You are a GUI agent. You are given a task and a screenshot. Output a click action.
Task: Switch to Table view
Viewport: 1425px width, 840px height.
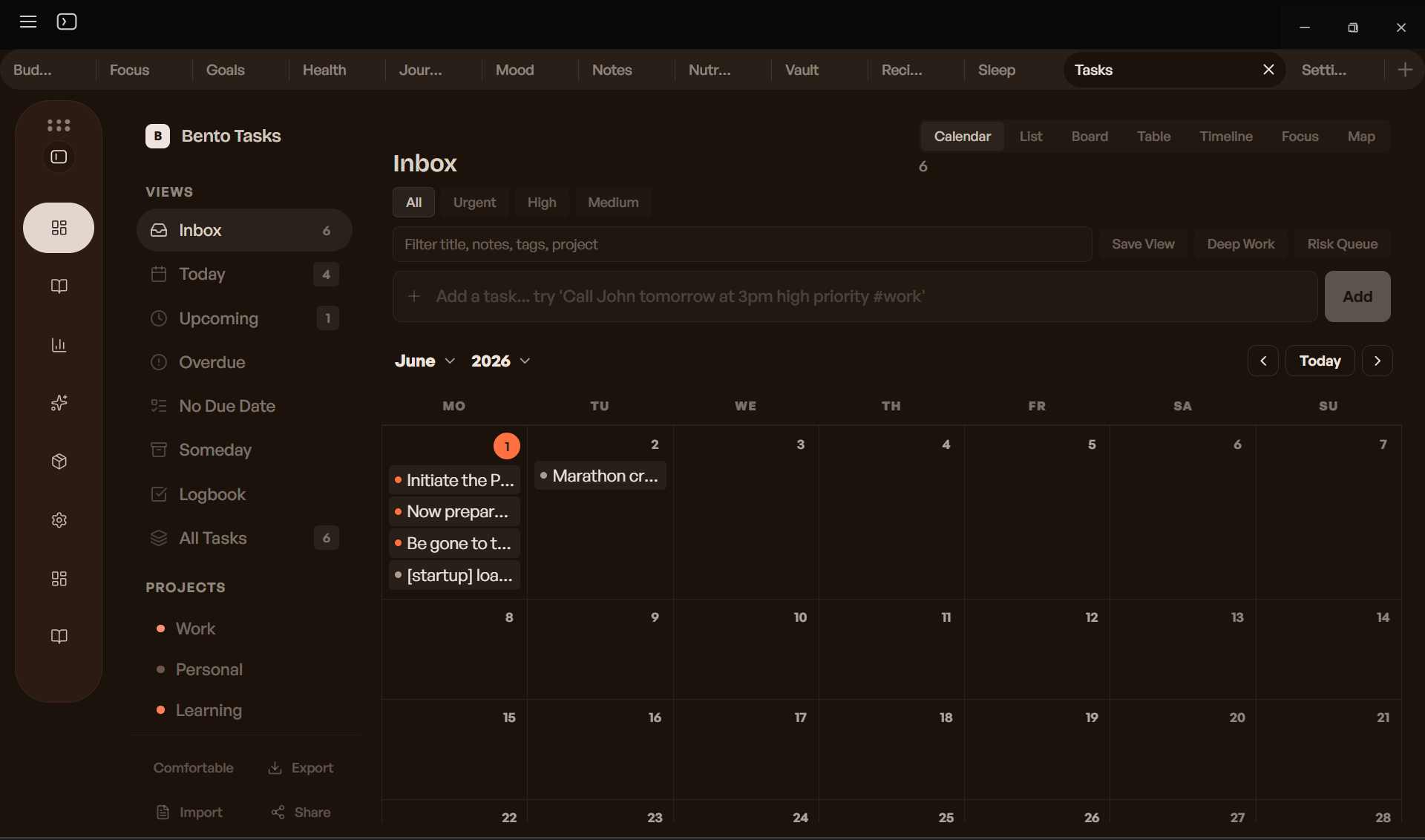1154,137
